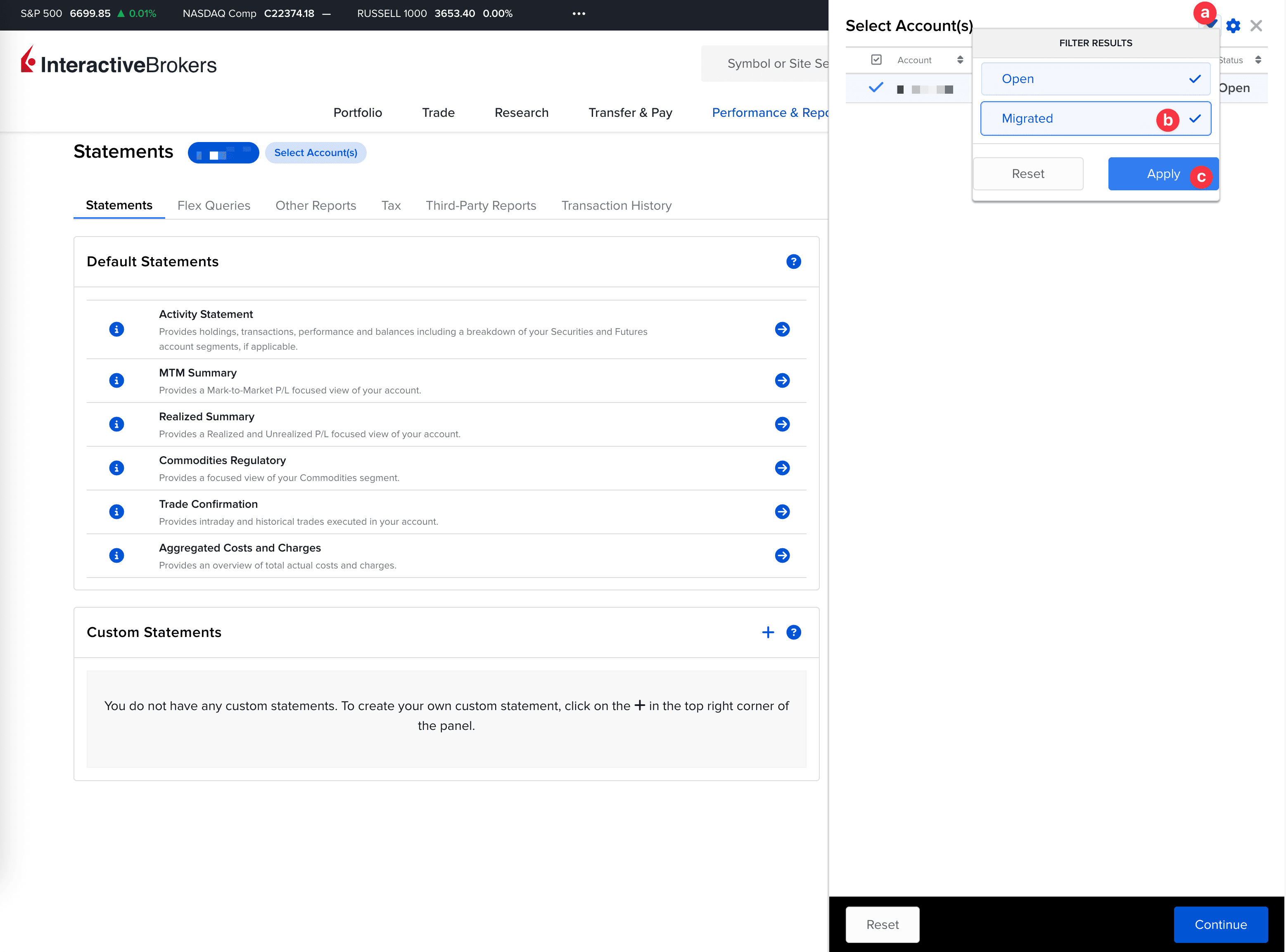Sort by the Account column arrows
Image resolution: width=1286 pixels, height=952 pixels.
point(960,60)
